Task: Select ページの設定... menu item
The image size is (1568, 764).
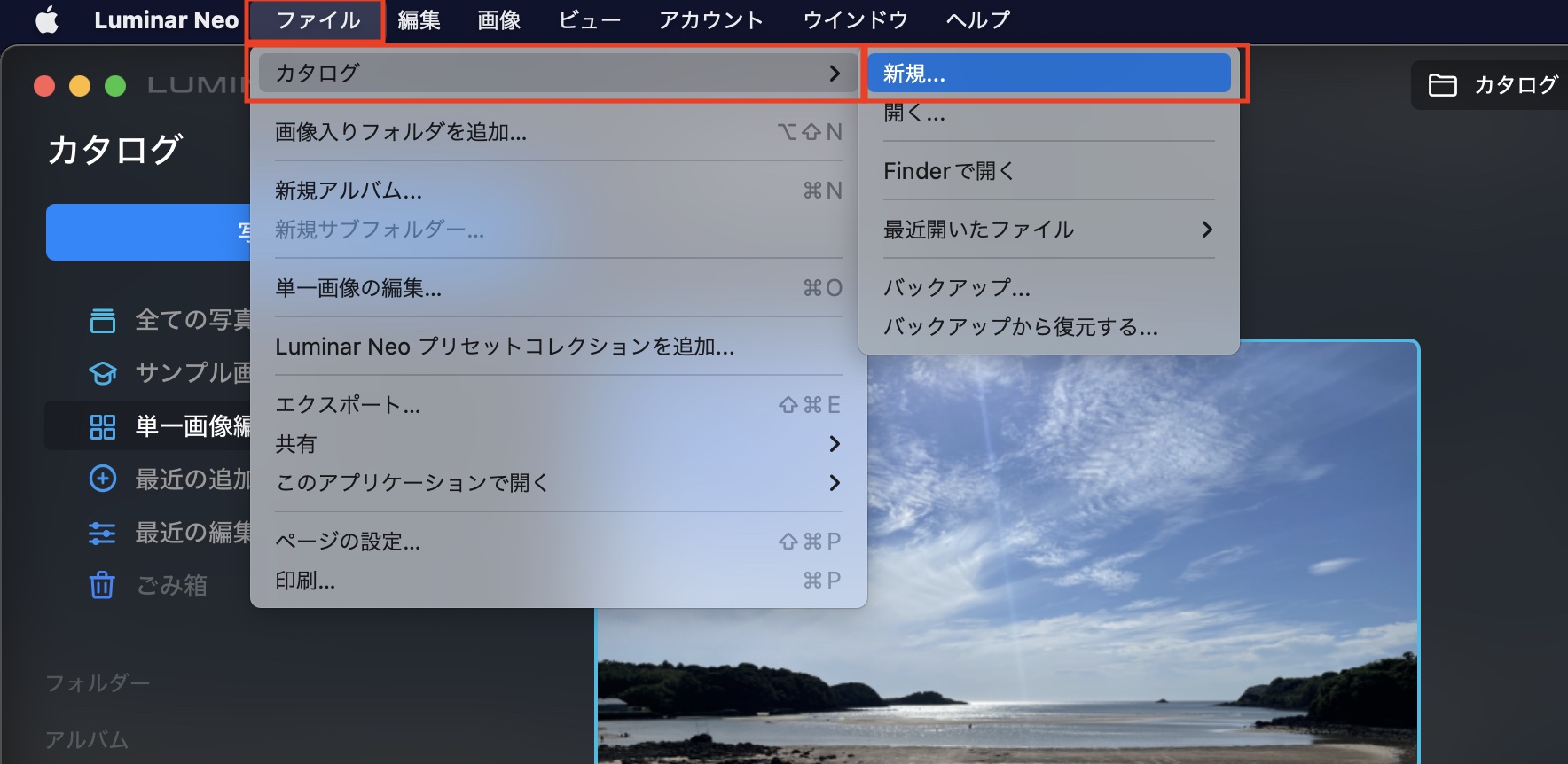Action: (558, 541)
